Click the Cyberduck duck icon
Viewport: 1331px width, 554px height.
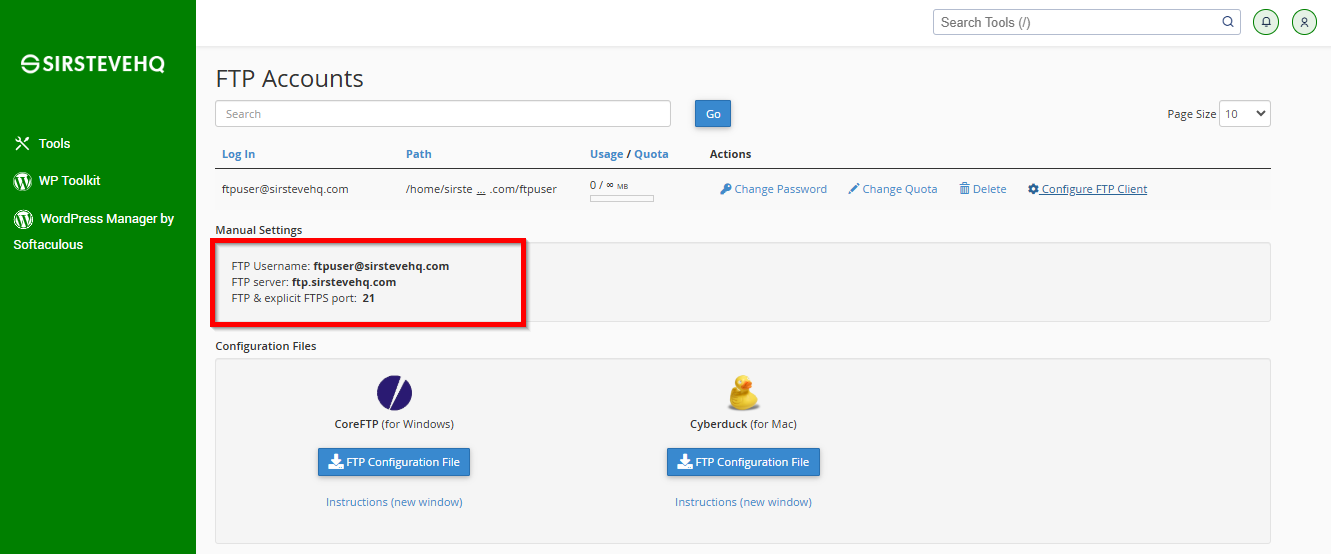click(743, 392)
